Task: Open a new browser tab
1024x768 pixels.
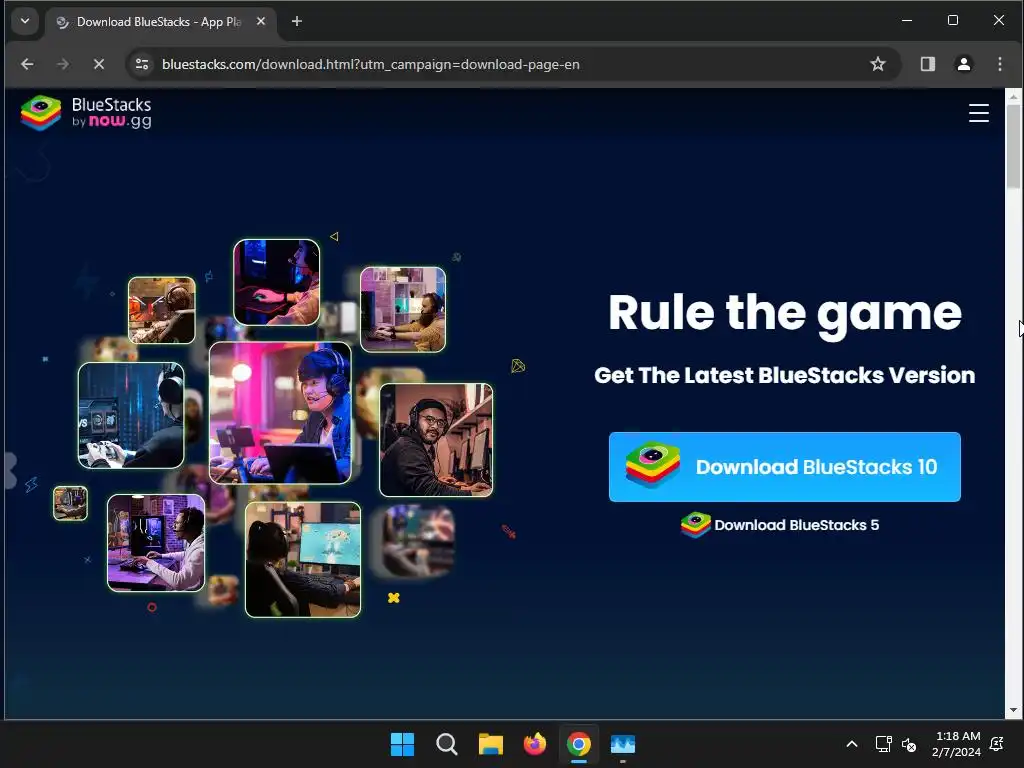Action: [x=296, y=22]
